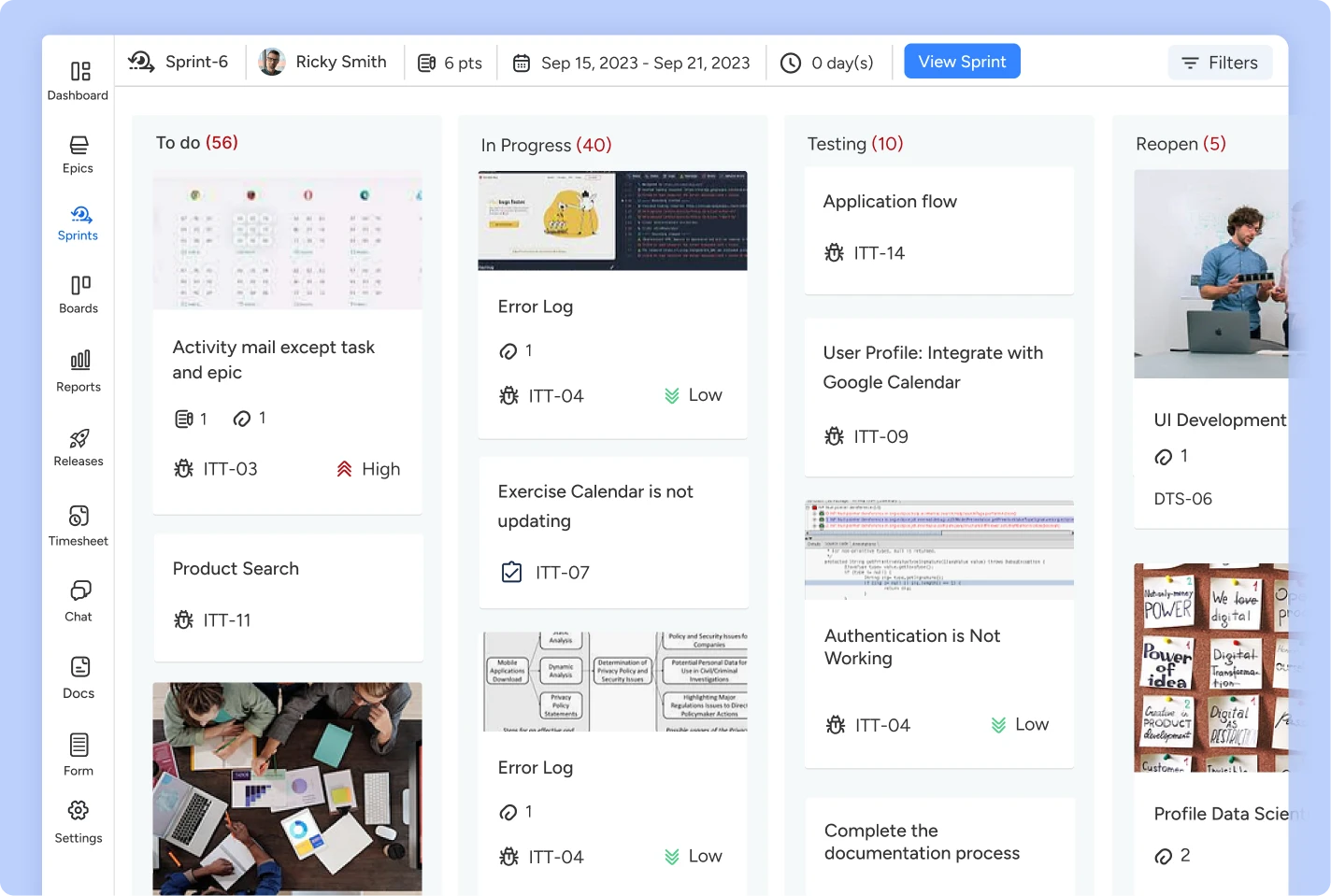Open the Chat panel
Screen dimensions: 1331x896
(79, 601)
